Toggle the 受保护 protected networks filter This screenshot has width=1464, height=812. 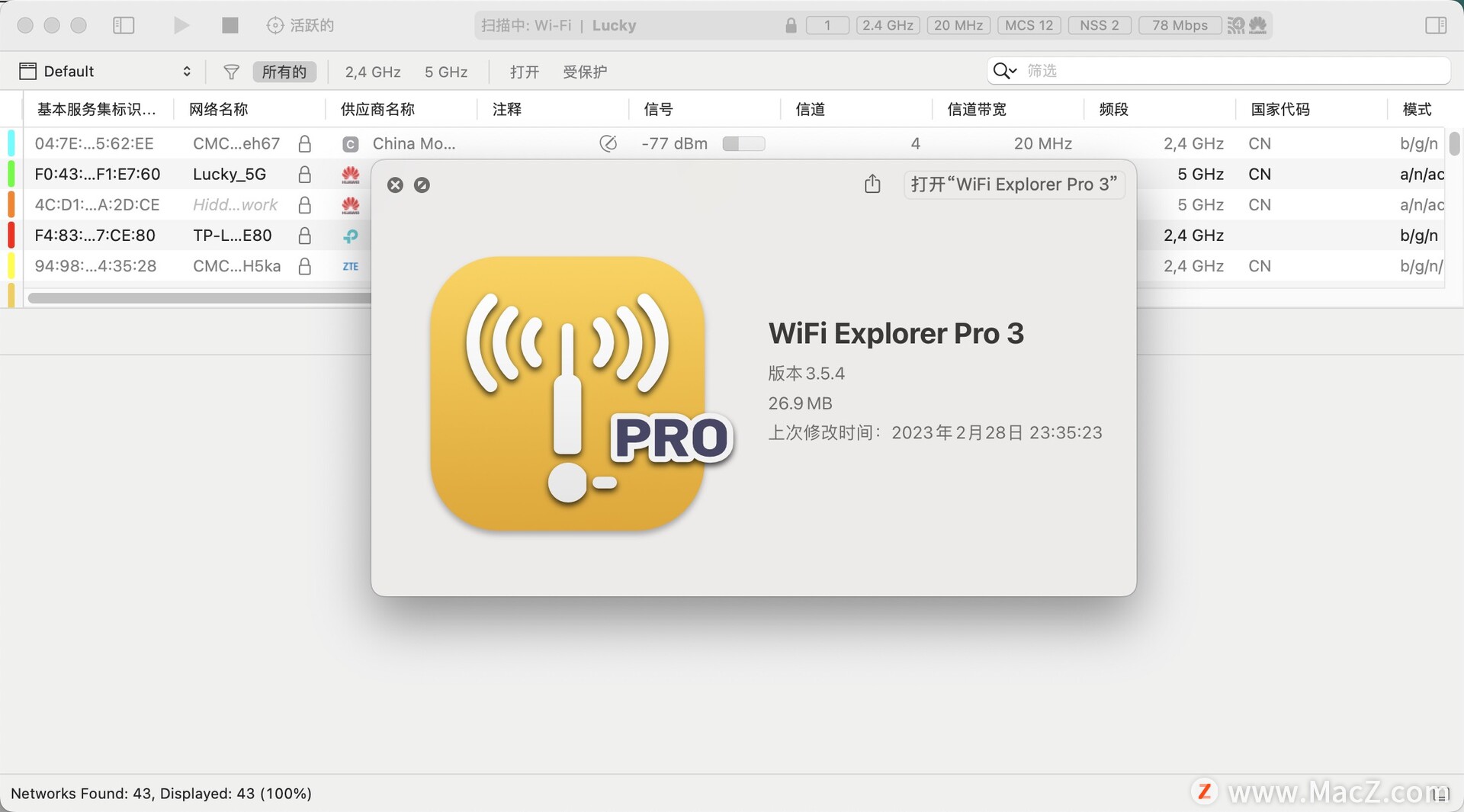click(x=585, y=71)
